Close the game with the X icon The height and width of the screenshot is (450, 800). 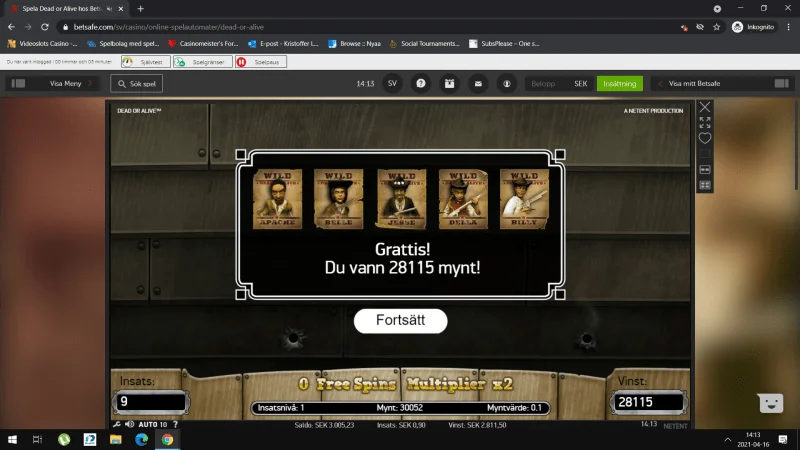(705, 107)
